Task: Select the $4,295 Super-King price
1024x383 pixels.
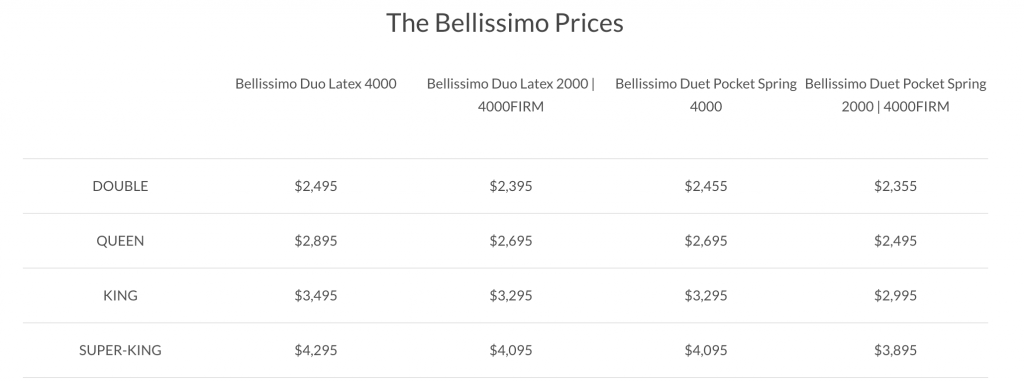Action: coord(315,350)
